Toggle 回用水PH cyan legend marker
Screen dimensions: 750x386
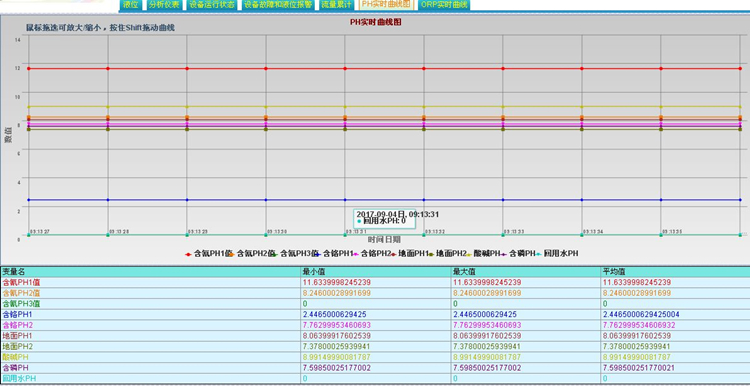538,254
